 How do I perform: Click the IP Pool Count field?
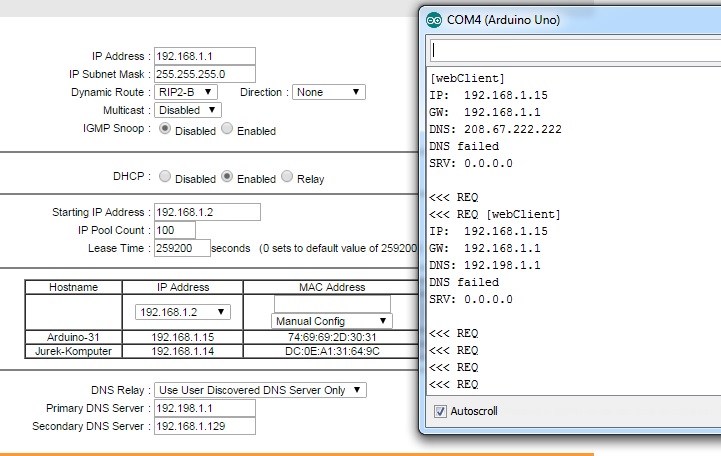click(175, 230)
